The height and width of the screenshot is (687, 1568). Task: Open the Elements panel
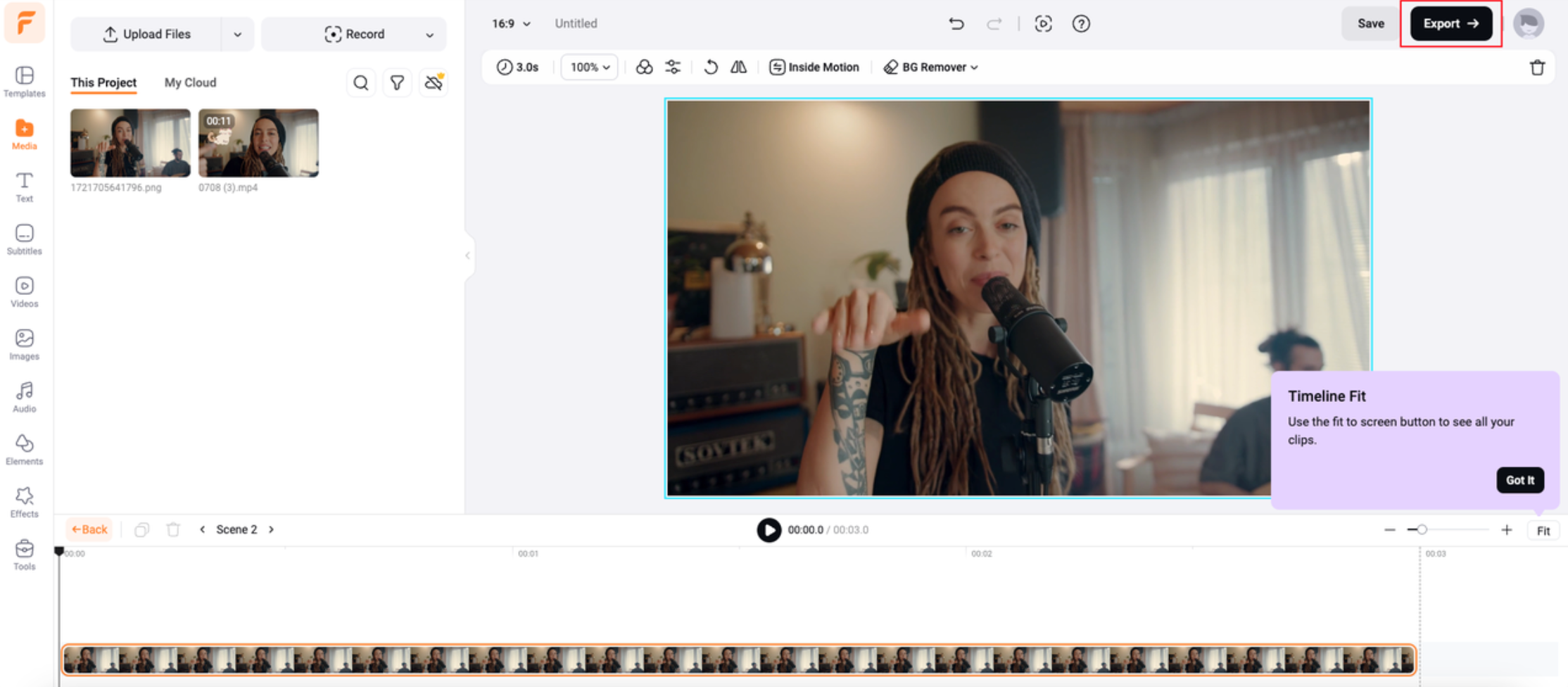(x=24, y=449)
